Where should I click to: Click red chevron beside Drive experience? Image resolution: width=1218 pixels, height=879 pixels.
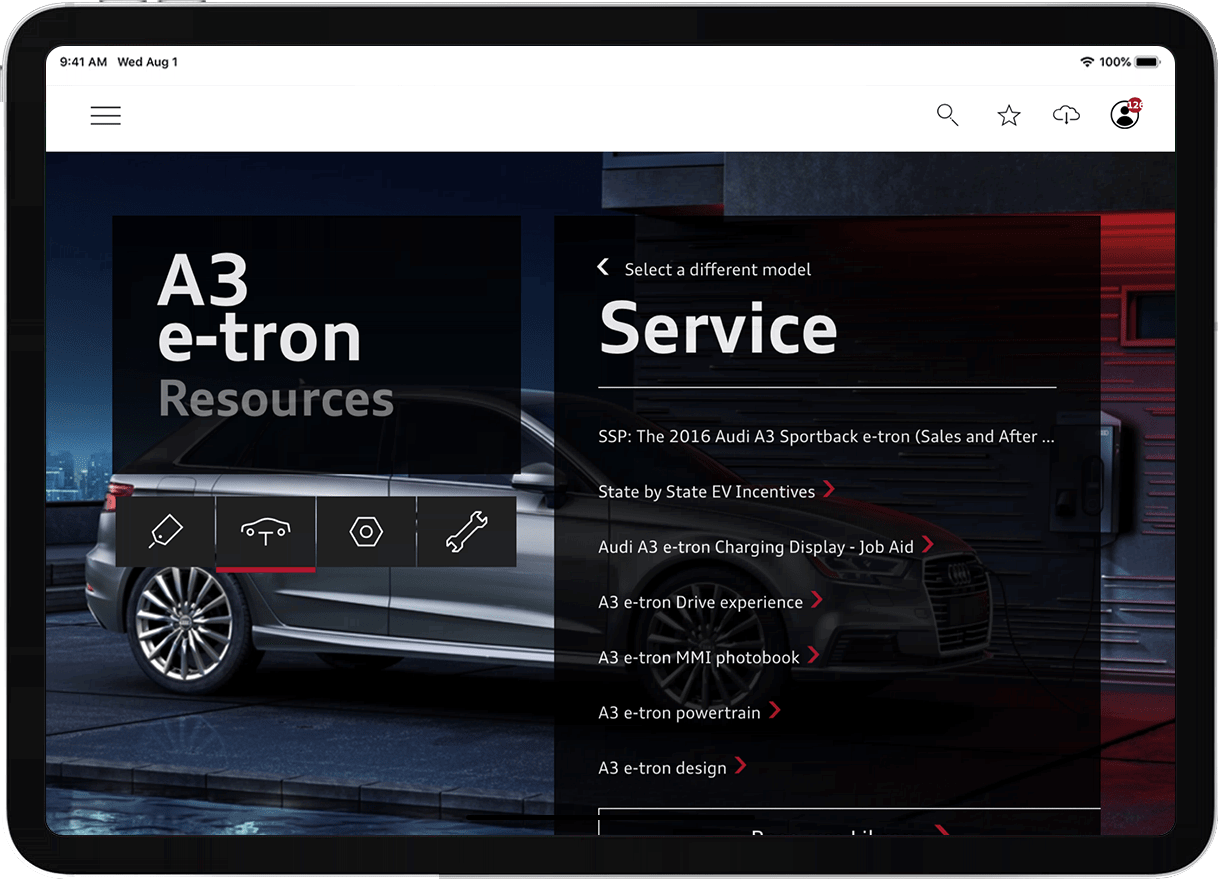tap(817, 599)
